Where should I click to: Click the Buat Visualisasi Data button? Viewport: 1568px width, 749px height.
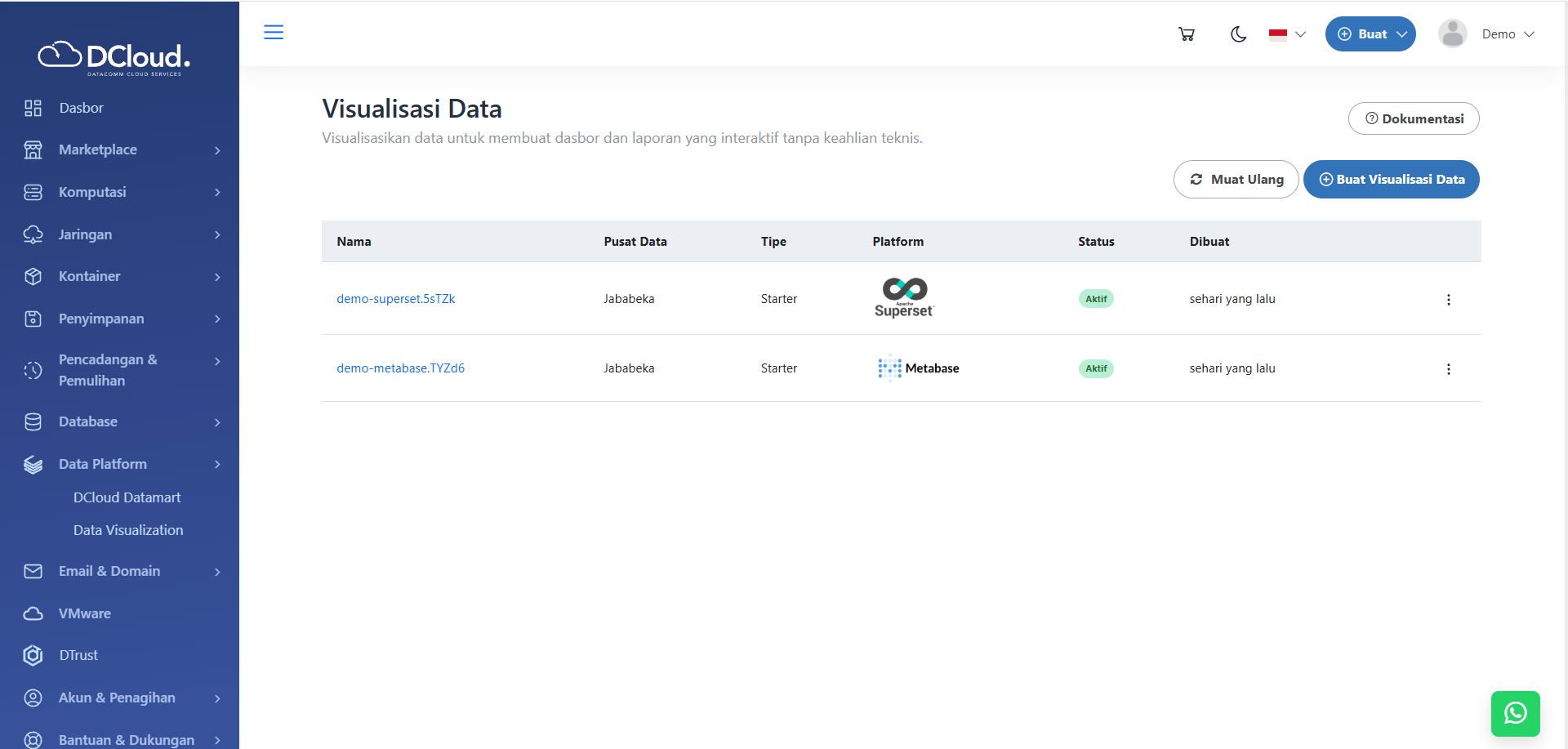tap(1392, 179)
